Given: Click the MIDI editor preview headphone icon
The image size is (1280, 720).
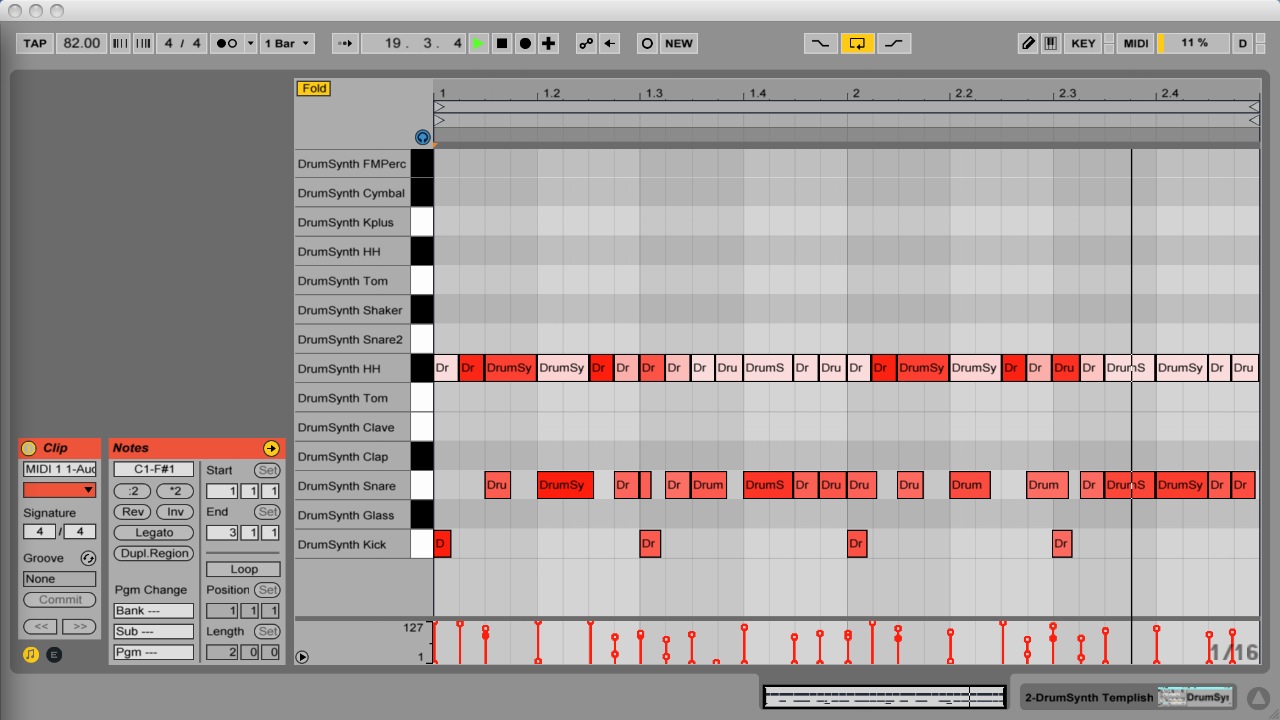Looking at the screenshot, I should pyautogui.click(x=422, y=138).
